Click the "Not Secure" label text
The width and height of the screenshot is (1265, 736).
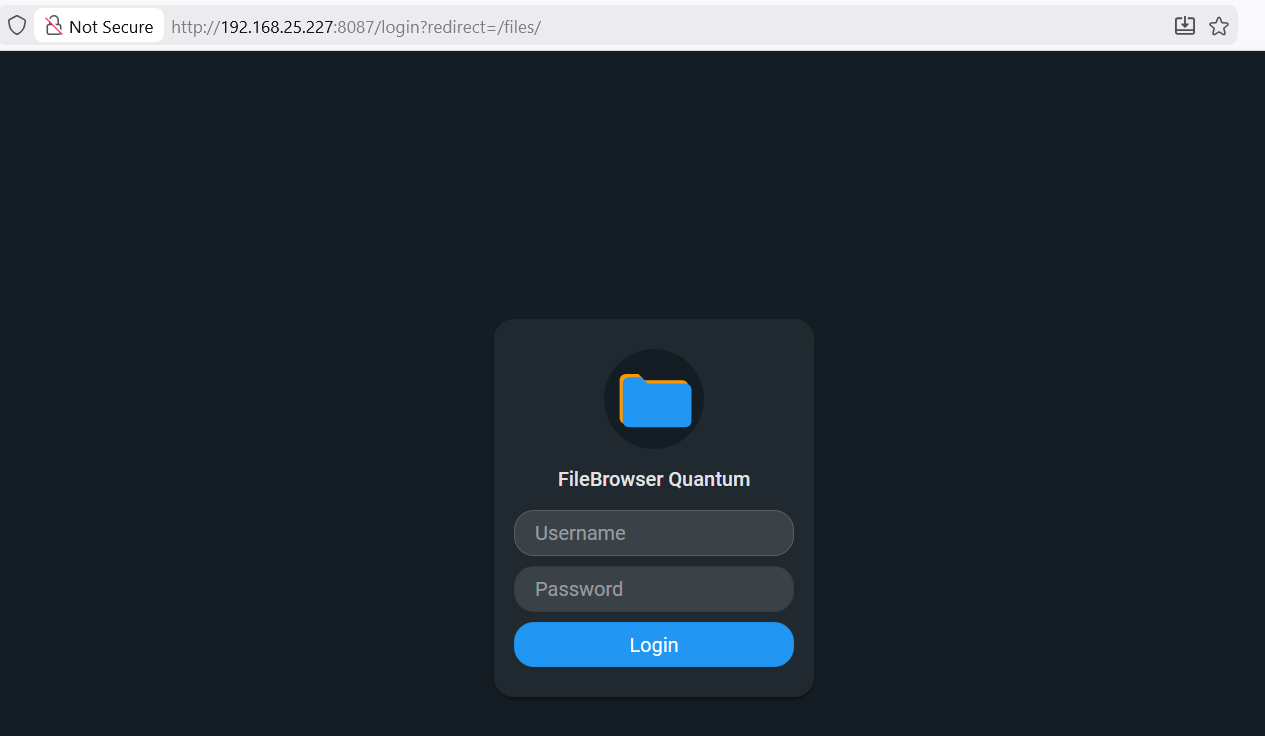coord(111,27)
